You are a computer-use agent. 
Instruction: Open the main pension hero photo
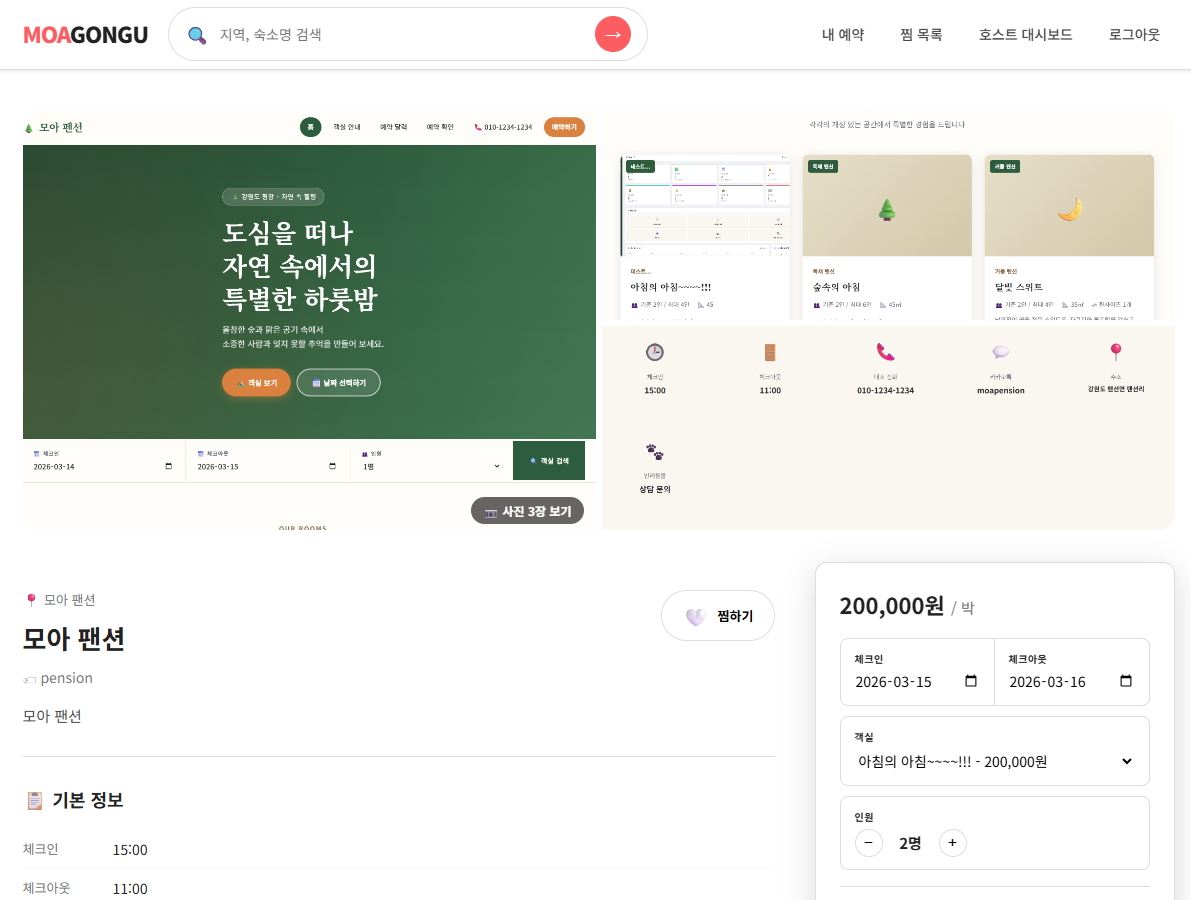pyautogui.click(x=309, y=300)
